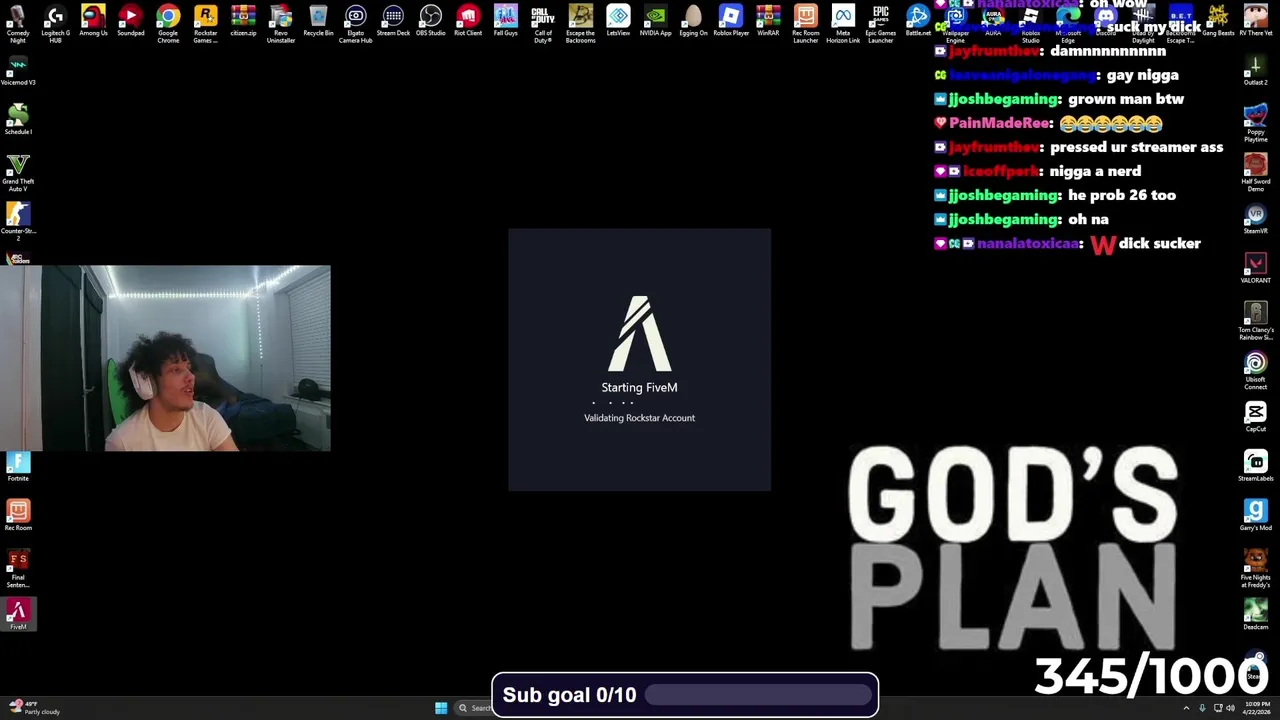Open the Voicemod V3 desktop icon
The image size is (1280, 720).
(18, 71)
